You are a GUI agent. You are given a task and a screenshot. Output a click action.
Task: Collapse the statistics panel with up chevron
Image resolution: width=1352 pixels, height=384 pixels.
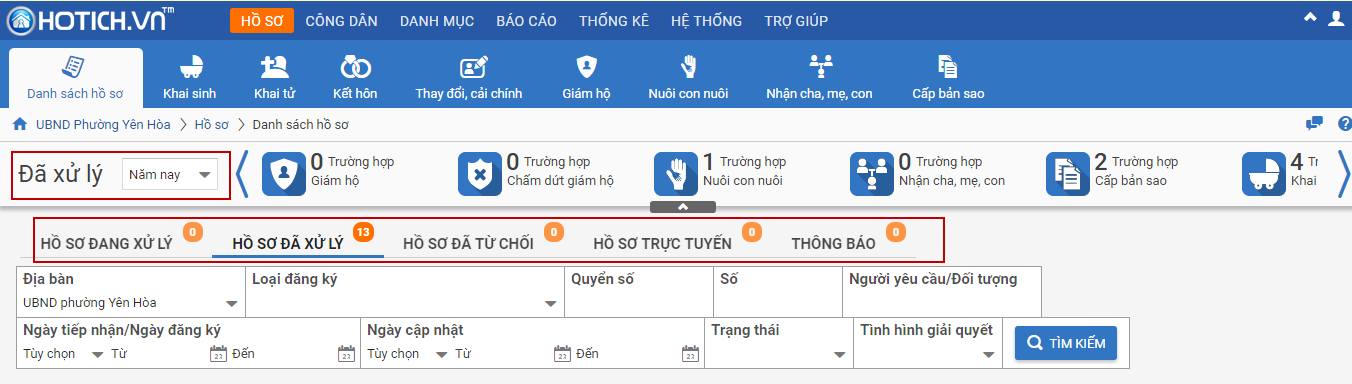tap(683, 207)
